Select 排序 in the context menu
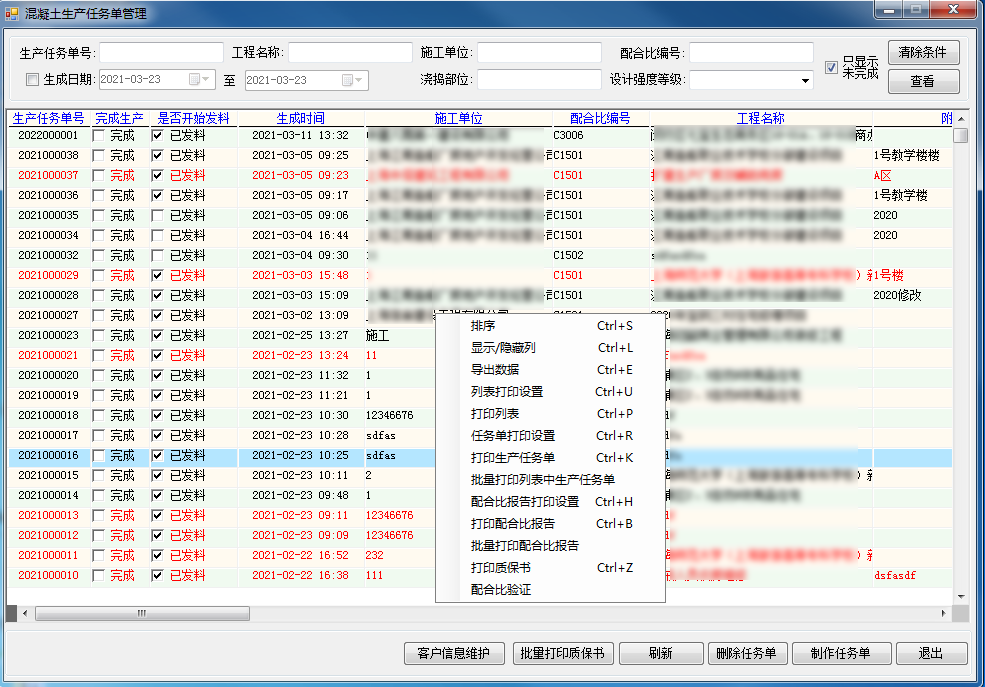 pyautogui.click(x=483, y=326)
